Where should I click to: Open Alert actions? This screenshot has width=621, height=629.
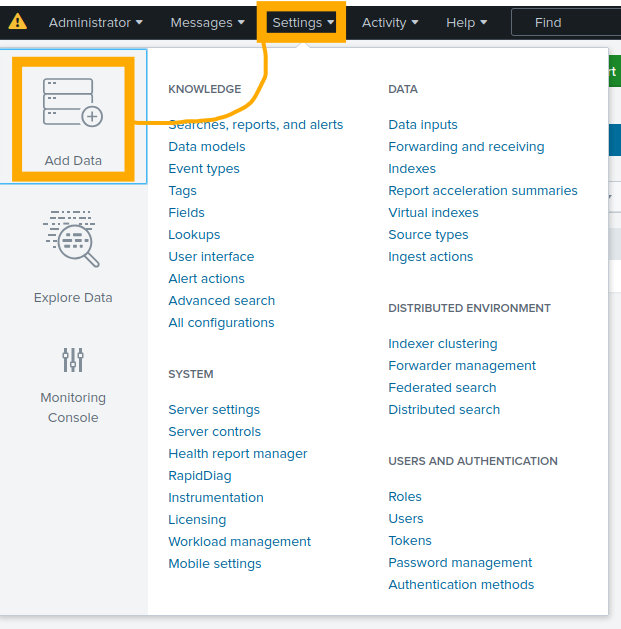(206, 279)
